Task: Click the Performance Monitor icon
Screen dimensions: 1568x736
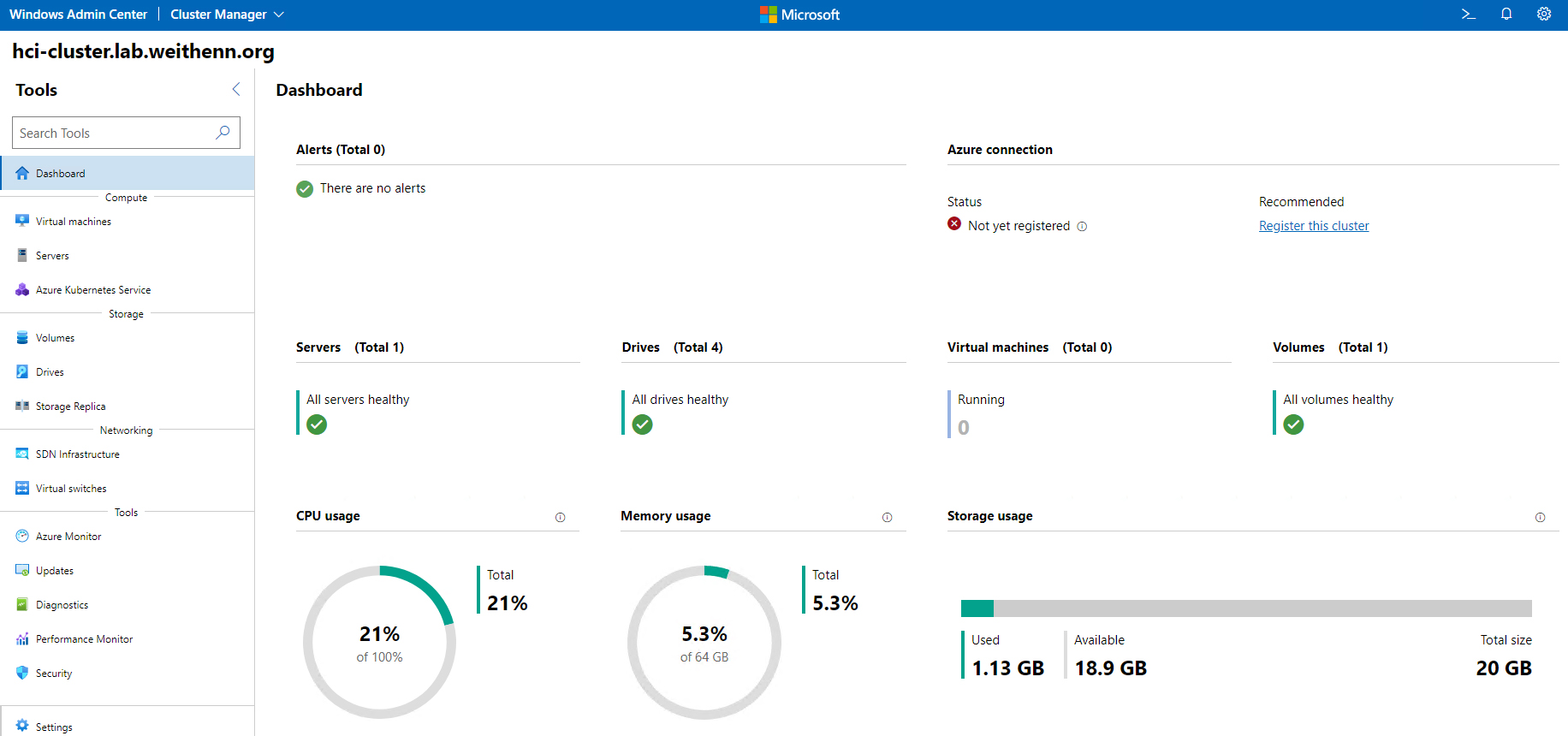Action: 22,638
